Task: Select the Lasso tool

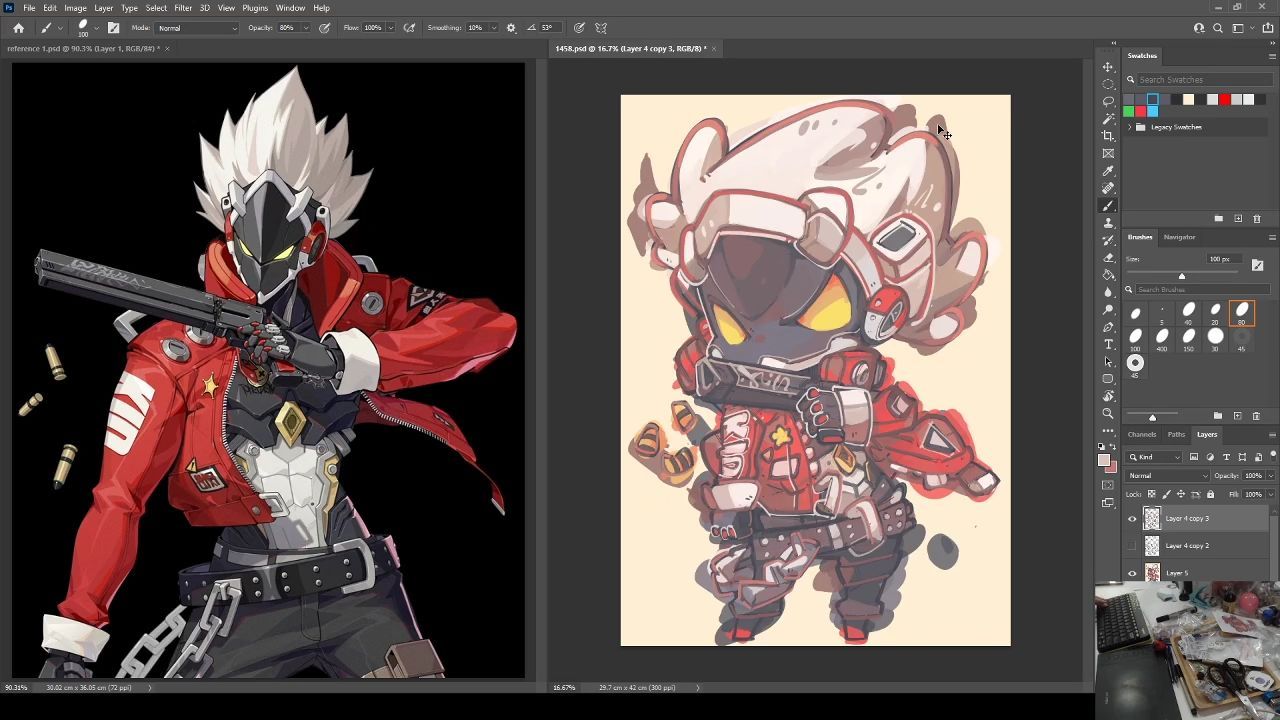Action: (x=1108, y=101)
